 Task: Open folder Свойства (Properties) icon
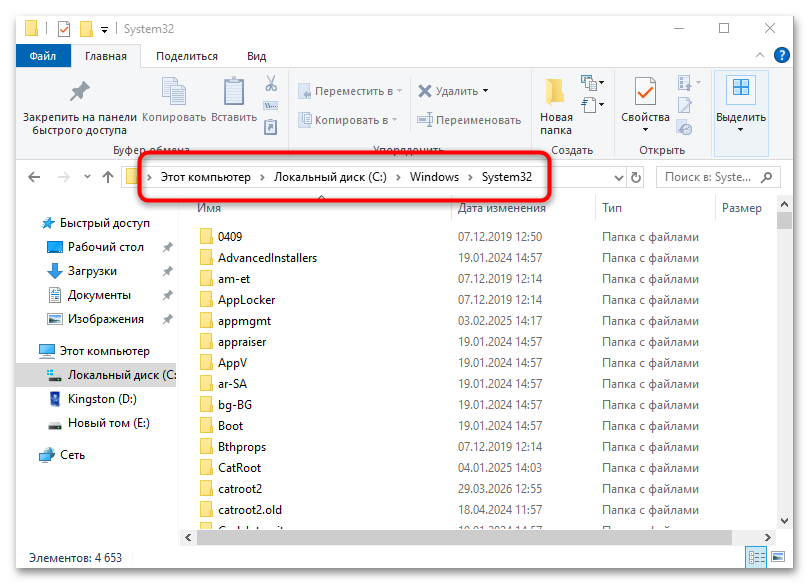click(645, 92)
